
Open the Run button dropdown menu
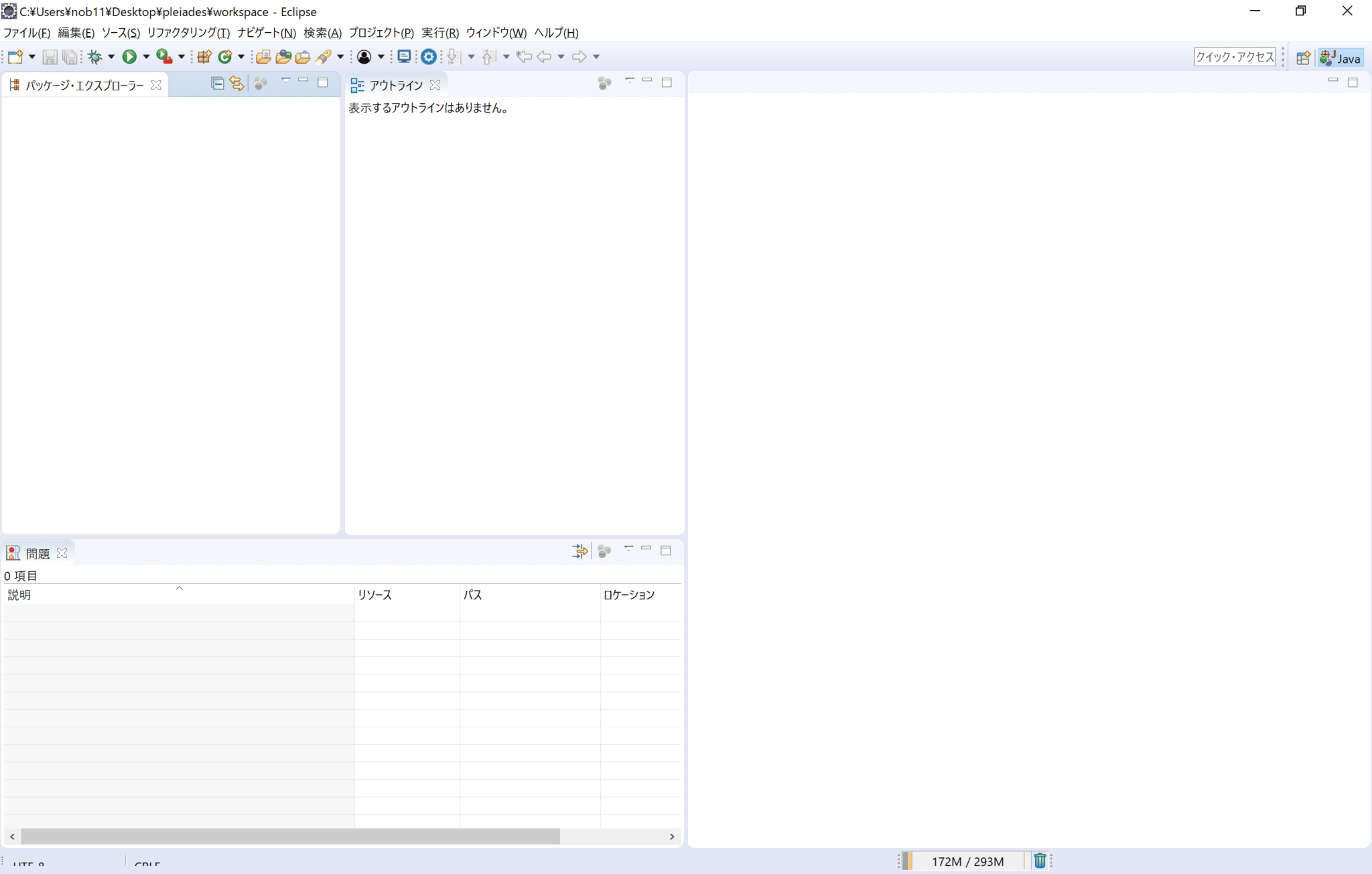point(146,57)
